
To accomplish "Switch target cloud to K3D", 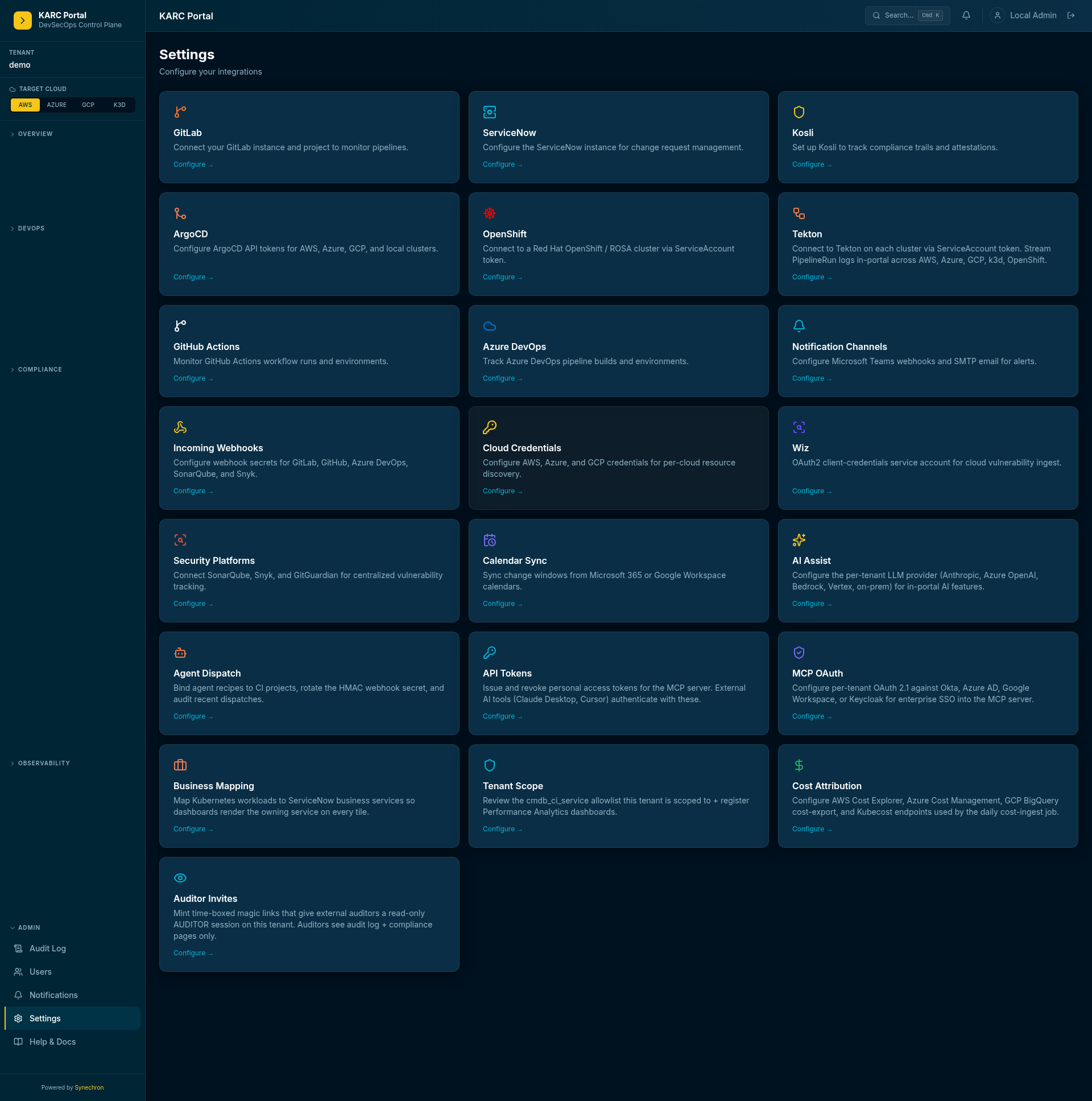I will tap(119, 105).
